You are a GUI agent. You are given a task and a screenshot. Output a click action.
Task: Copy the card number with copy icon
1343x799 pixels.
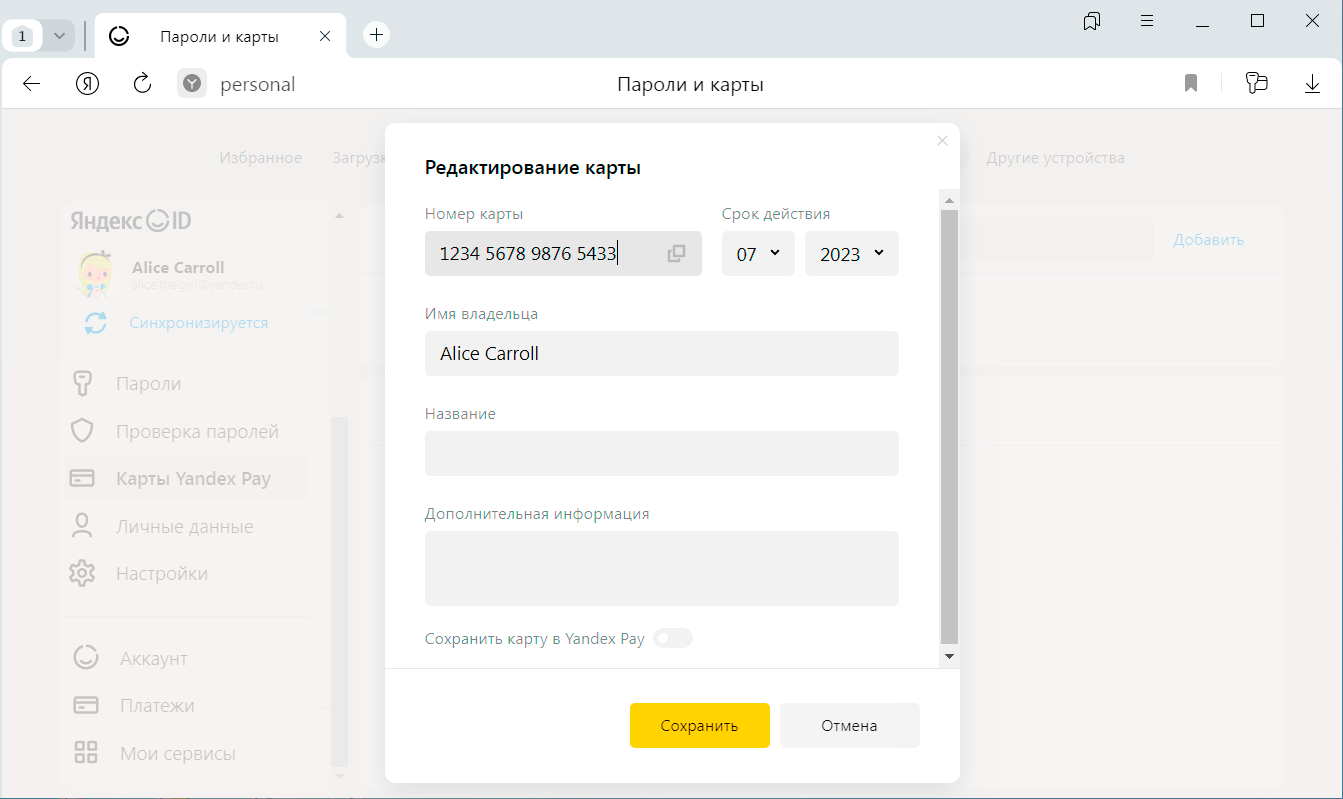click(x=676, y=254)
